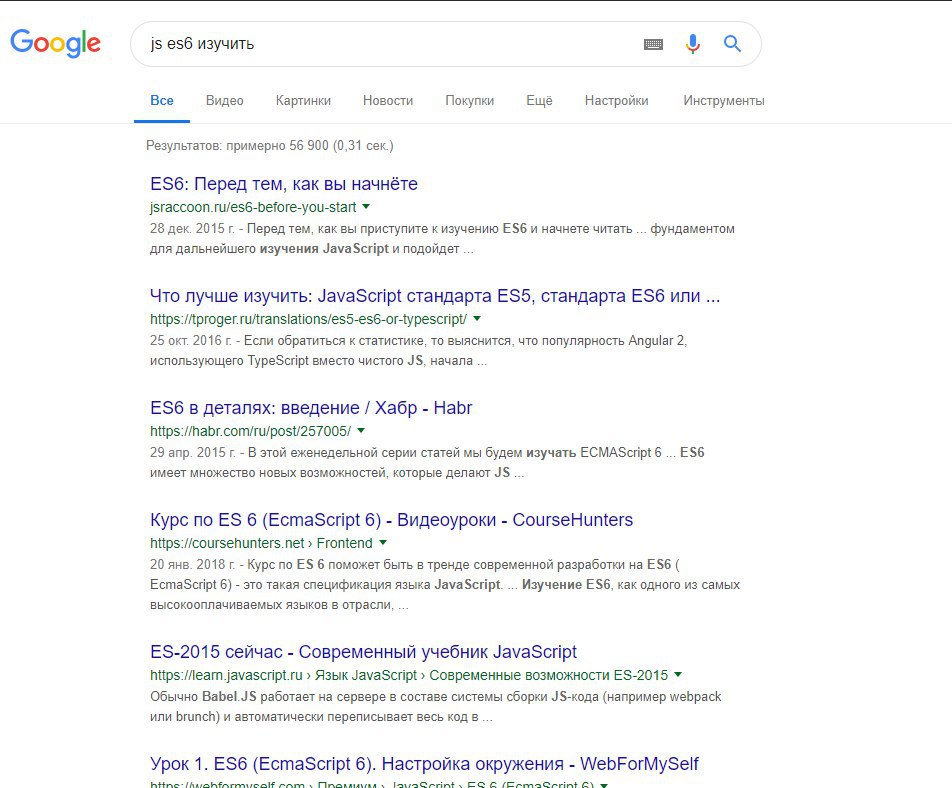Click the blue search magnifier icon
This screenshot has width=952, height=788.
732,44
